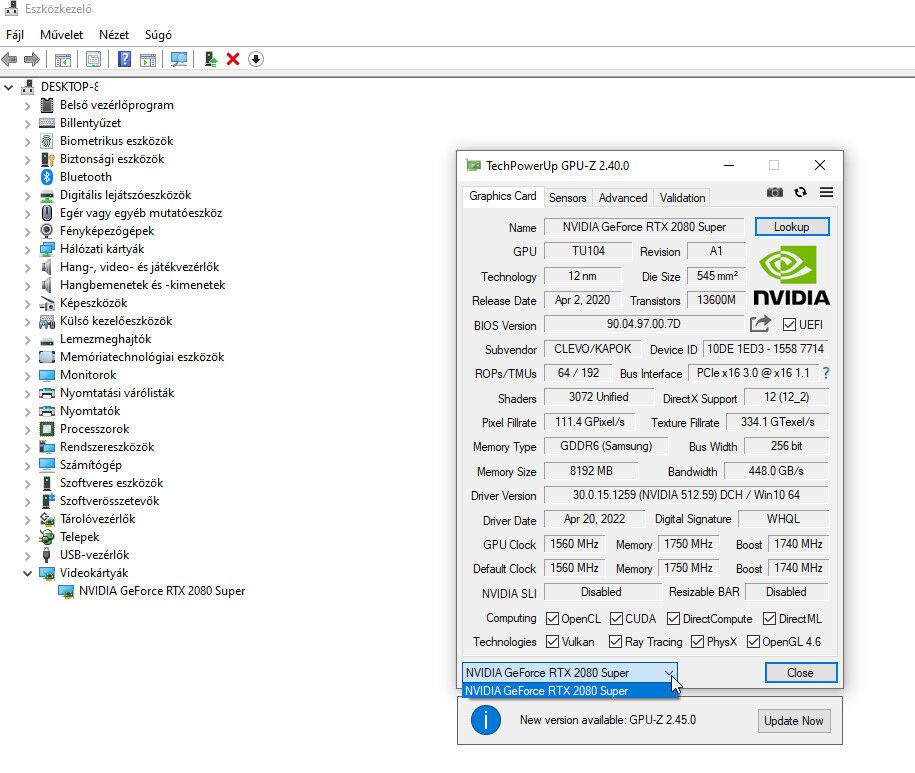The height and width of the screenshot is (773, 915).
Task: Collapse the Videokártyák category
Action: [x=27, y=573]
